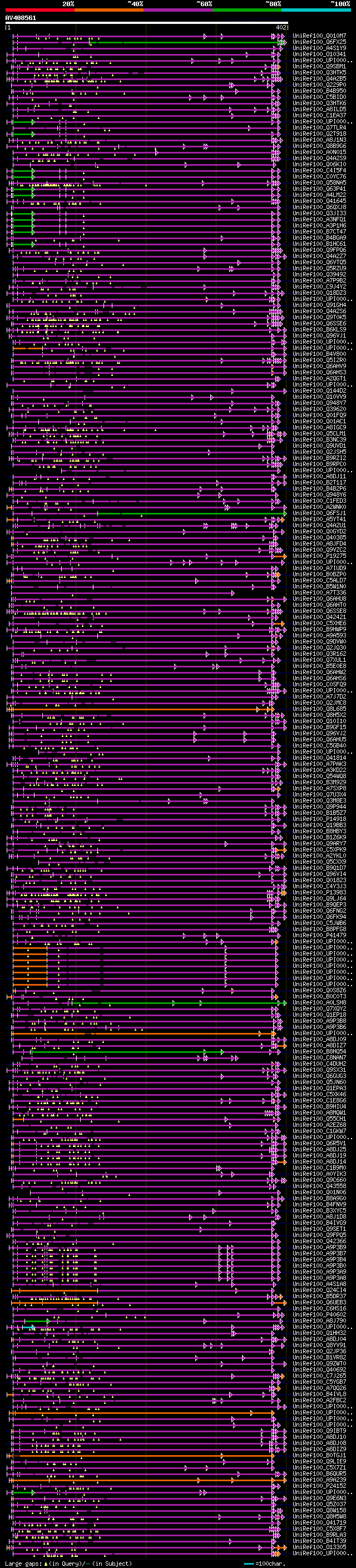Open the UniRef100_A3P1H6 entry
Viewport: 356px width, 1568px height.
pos(319,225)
